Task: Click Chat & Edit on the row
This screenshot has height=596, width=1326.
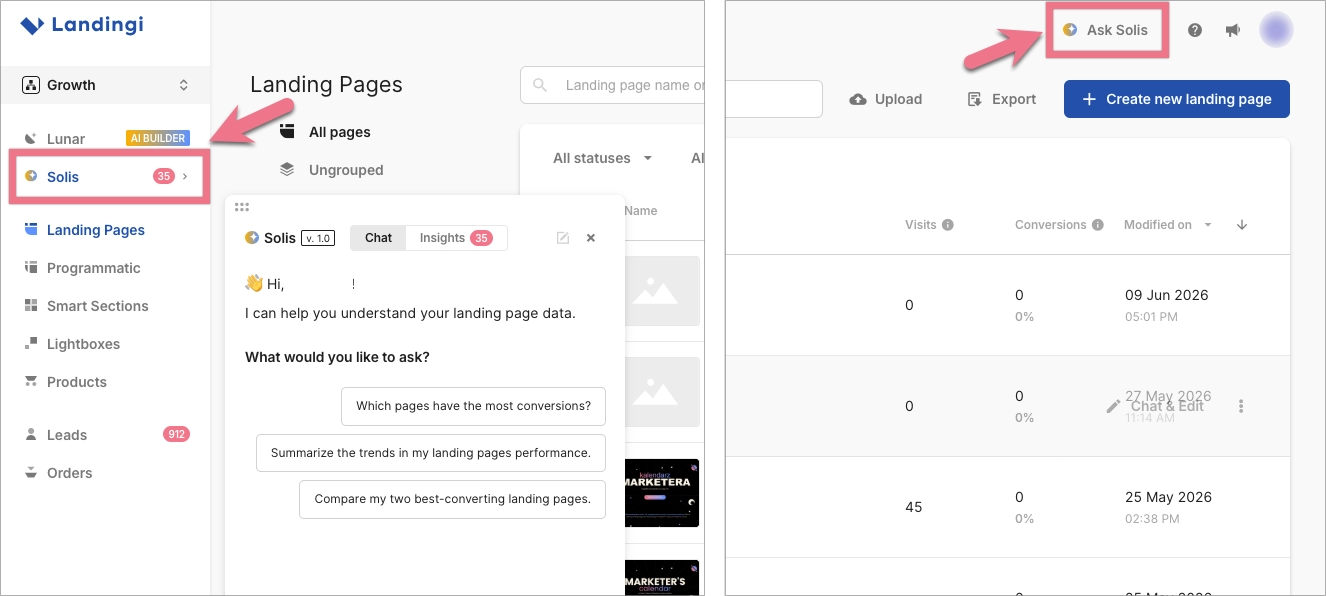Action: click(1155, 406)
